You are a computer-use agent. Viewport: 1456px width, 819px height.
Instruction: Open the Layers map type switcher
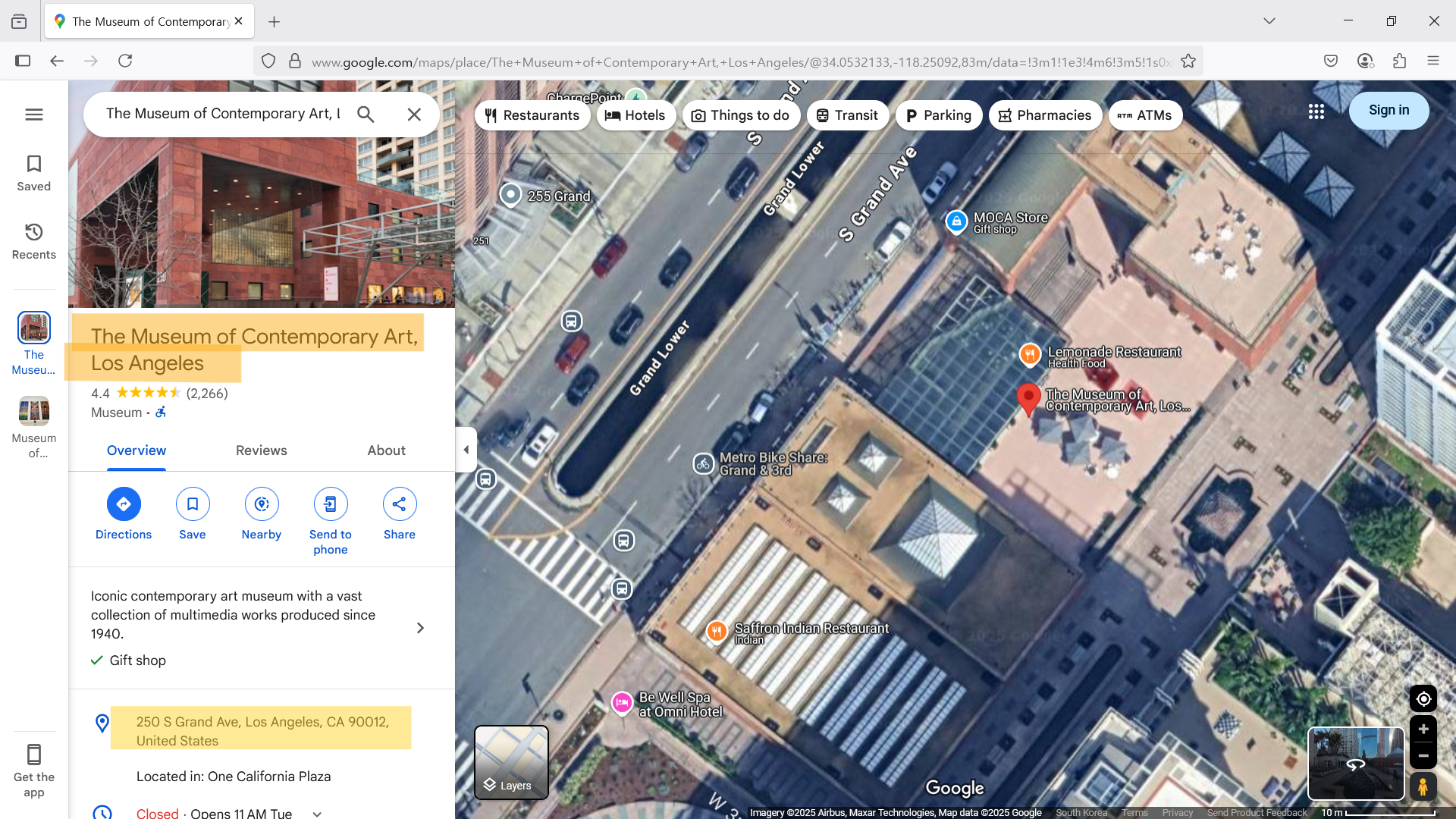(511, 762)
